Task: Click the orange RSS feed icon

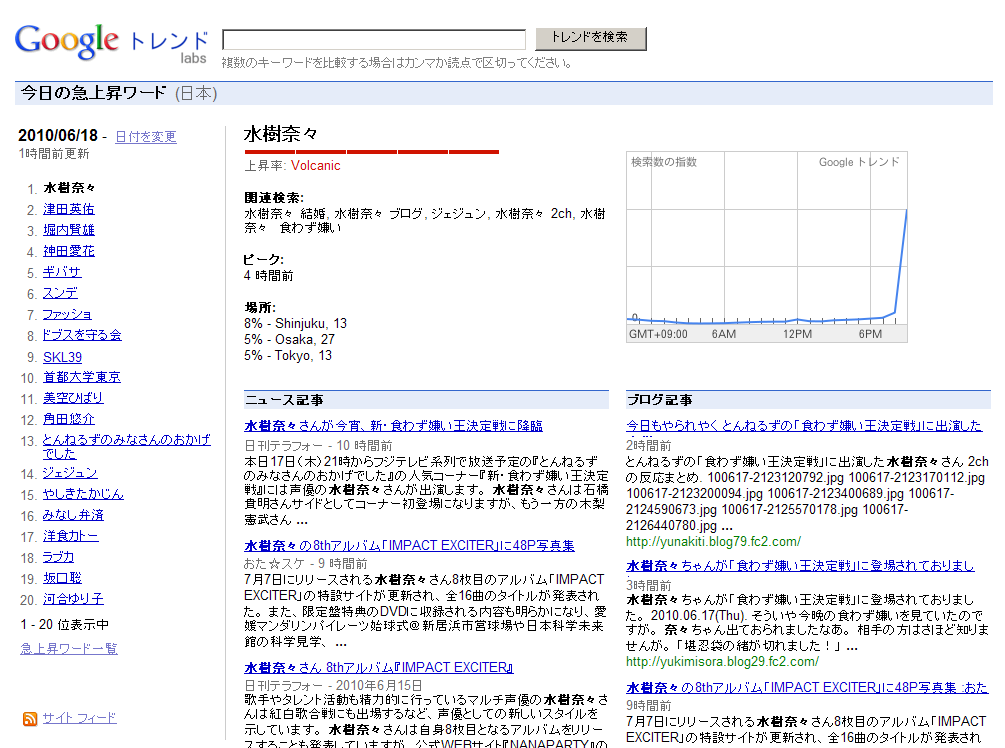Action: [x=29, y=718]
